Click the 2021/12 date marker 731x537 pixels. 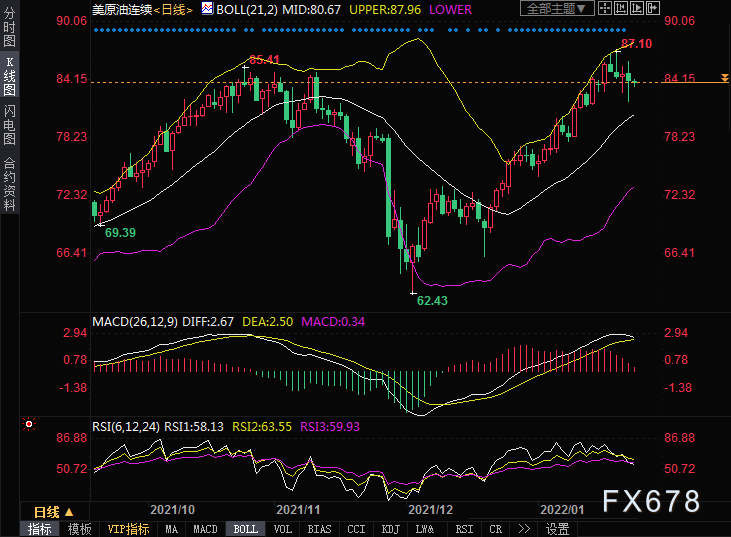pos(430,509)
